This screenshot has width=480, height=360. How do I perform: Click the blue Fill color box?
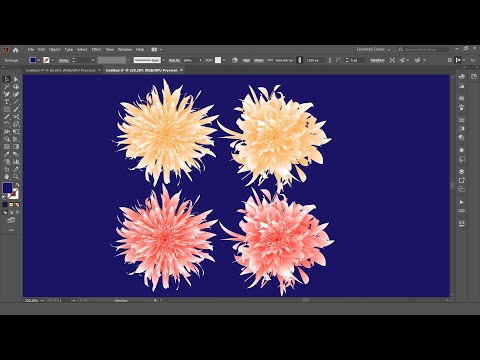[x=7, y=188]
